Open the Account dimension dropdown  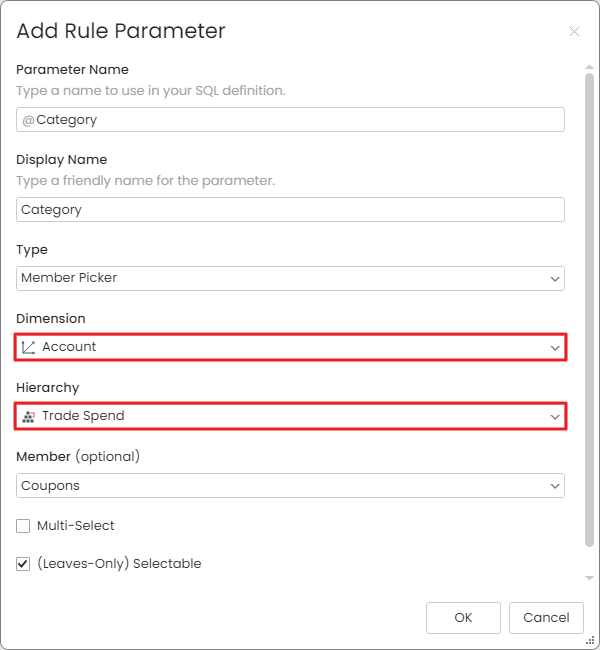290,347
